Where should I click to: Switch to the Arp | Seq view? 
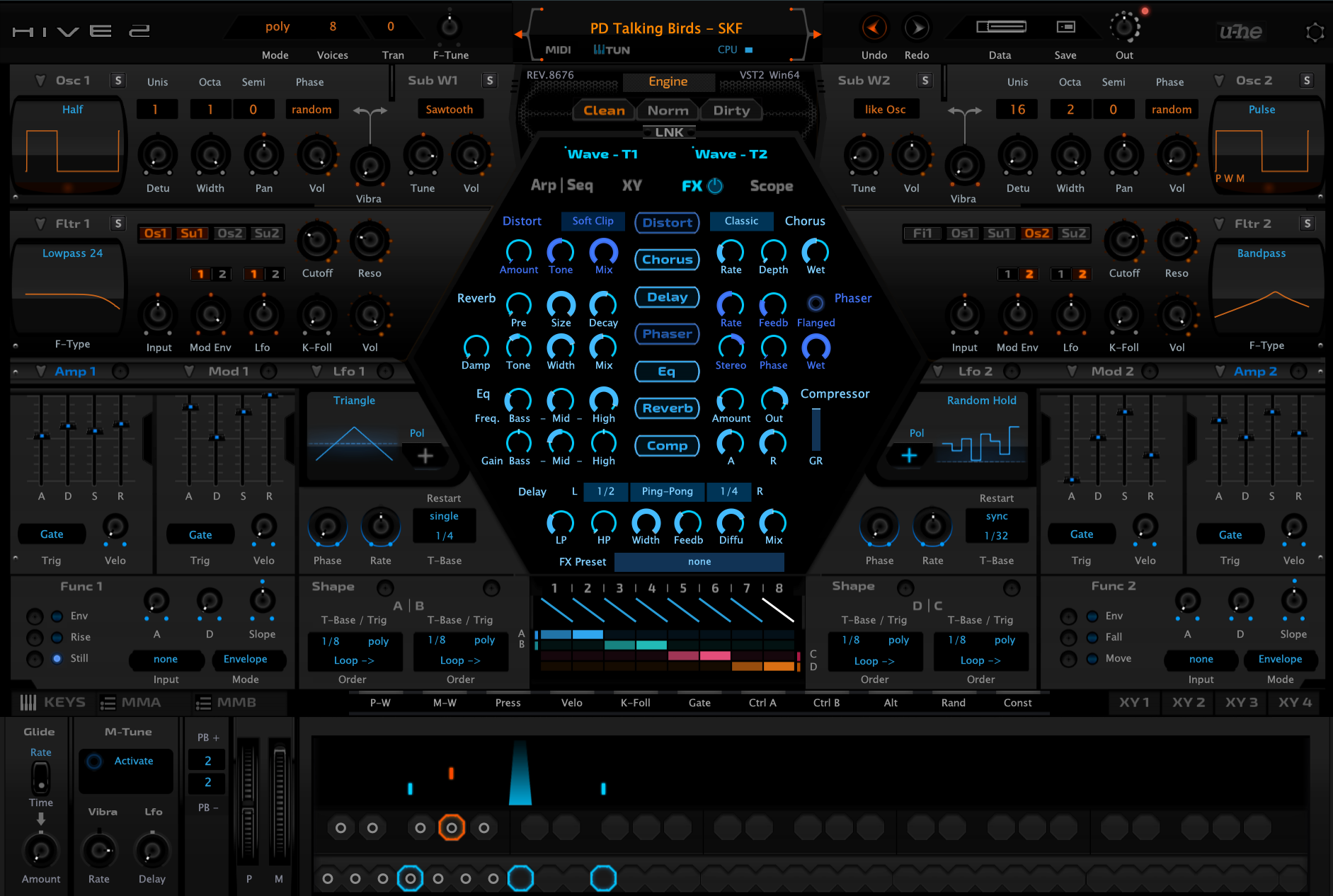[561, 185]
